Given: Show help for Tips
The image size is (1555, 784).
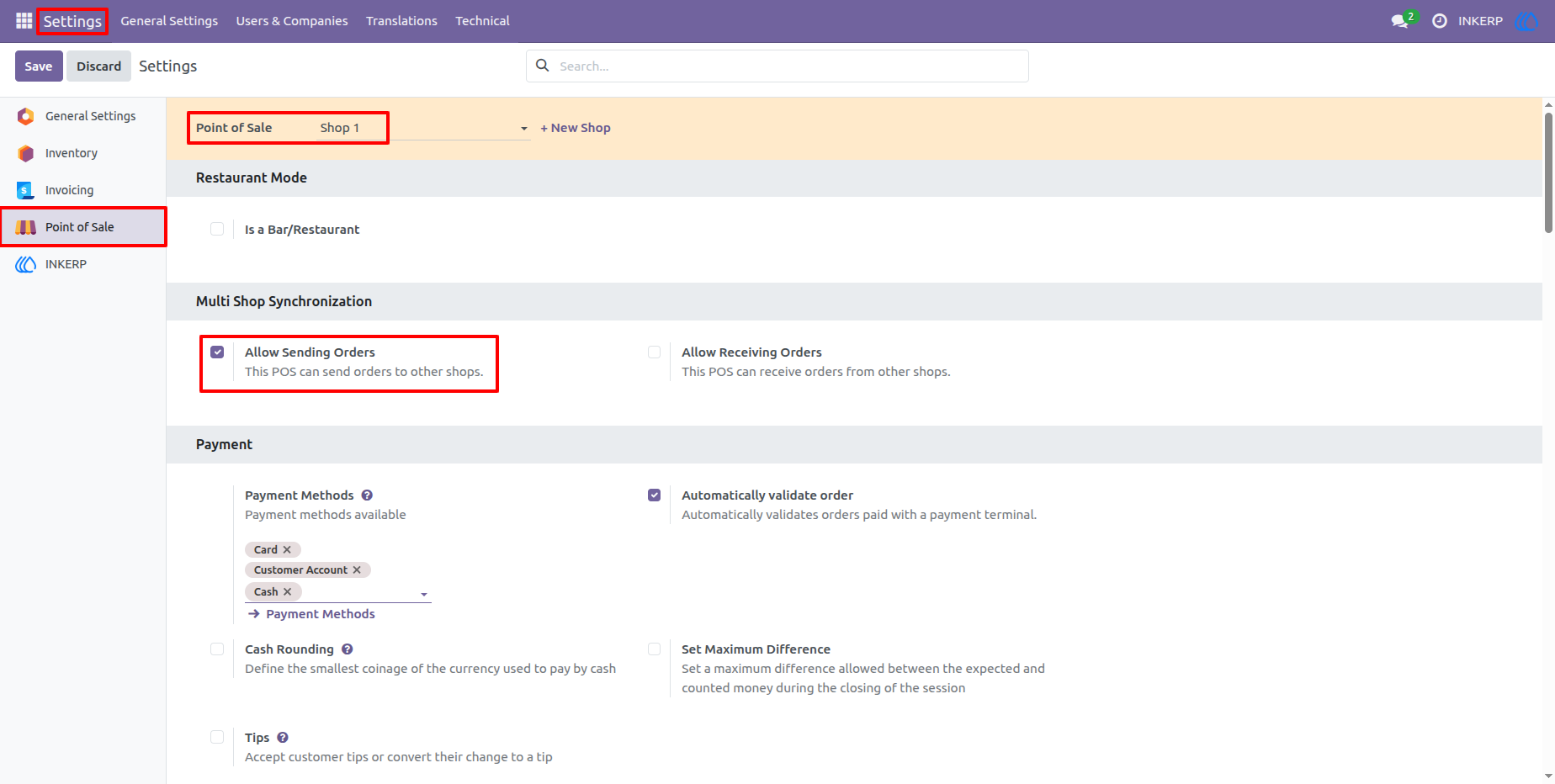Looking at the screenshot, I should click(x=283, y=738).
